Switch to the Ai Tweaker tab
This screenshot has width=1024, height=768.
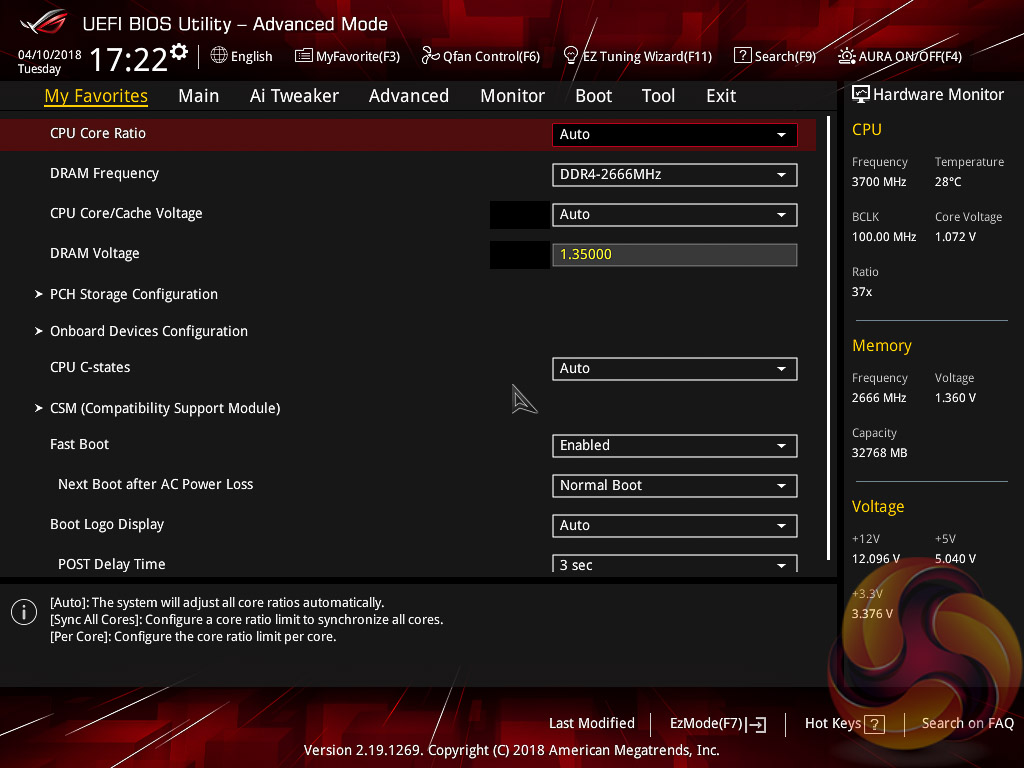coord(294,96)
